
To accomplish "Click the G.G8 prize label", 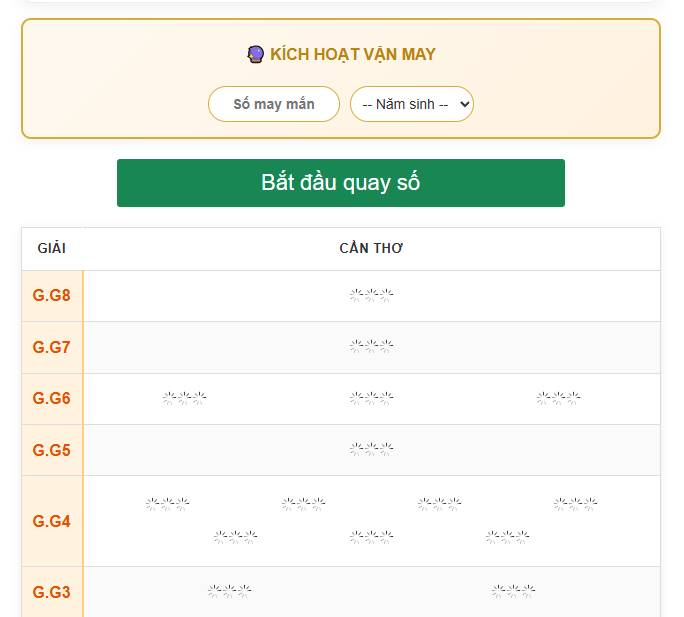I will (51, 295).
